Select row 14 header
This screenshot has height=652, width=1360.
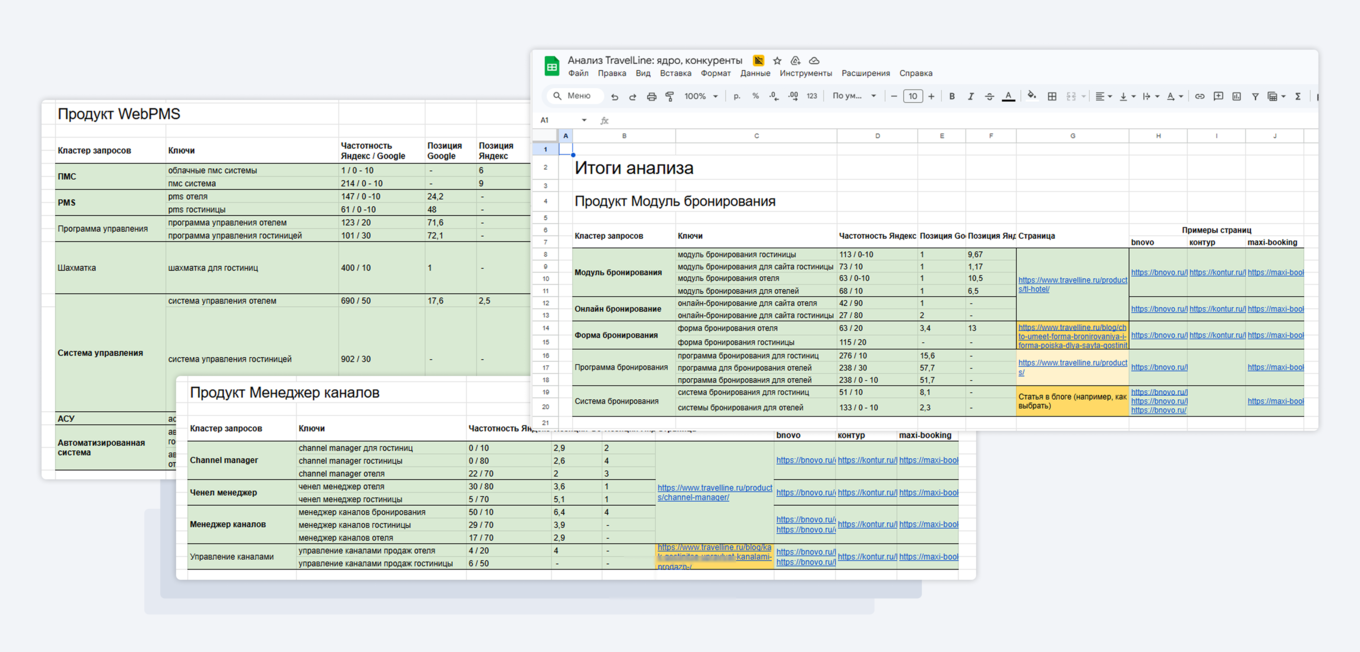[546, 328]
